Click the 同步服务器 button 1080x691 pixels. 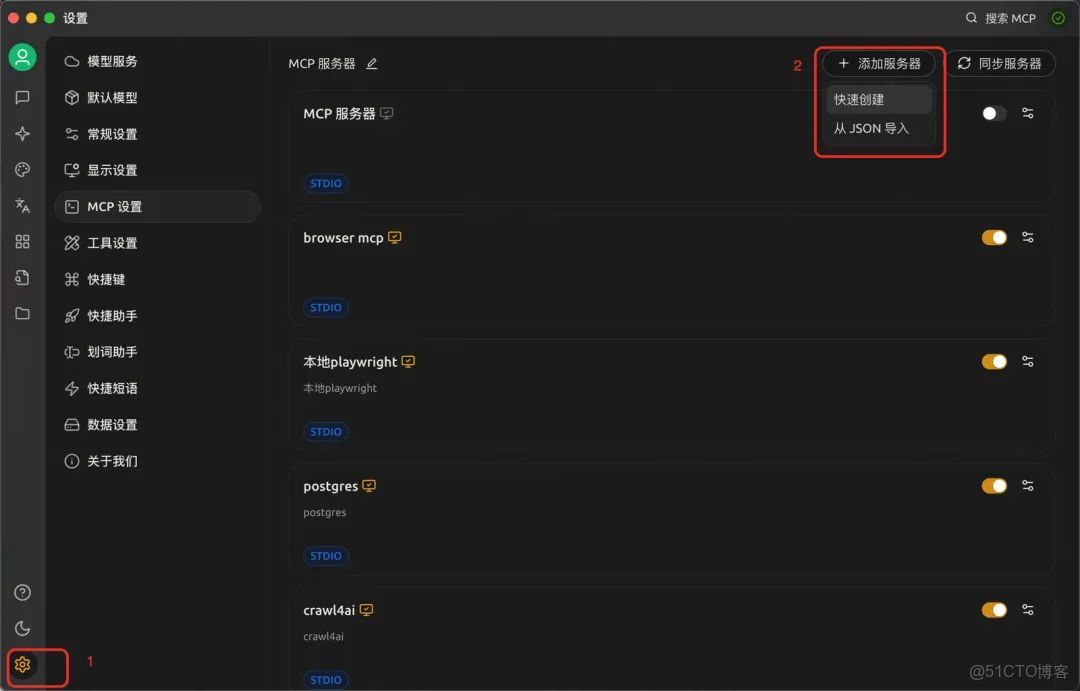tap(1003, 63)
